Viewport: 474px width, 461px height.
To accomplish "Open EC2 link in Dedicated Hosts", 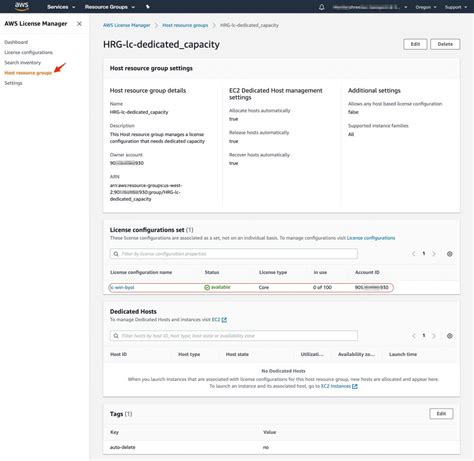I will pyautogui.click(x=216, y=320).
